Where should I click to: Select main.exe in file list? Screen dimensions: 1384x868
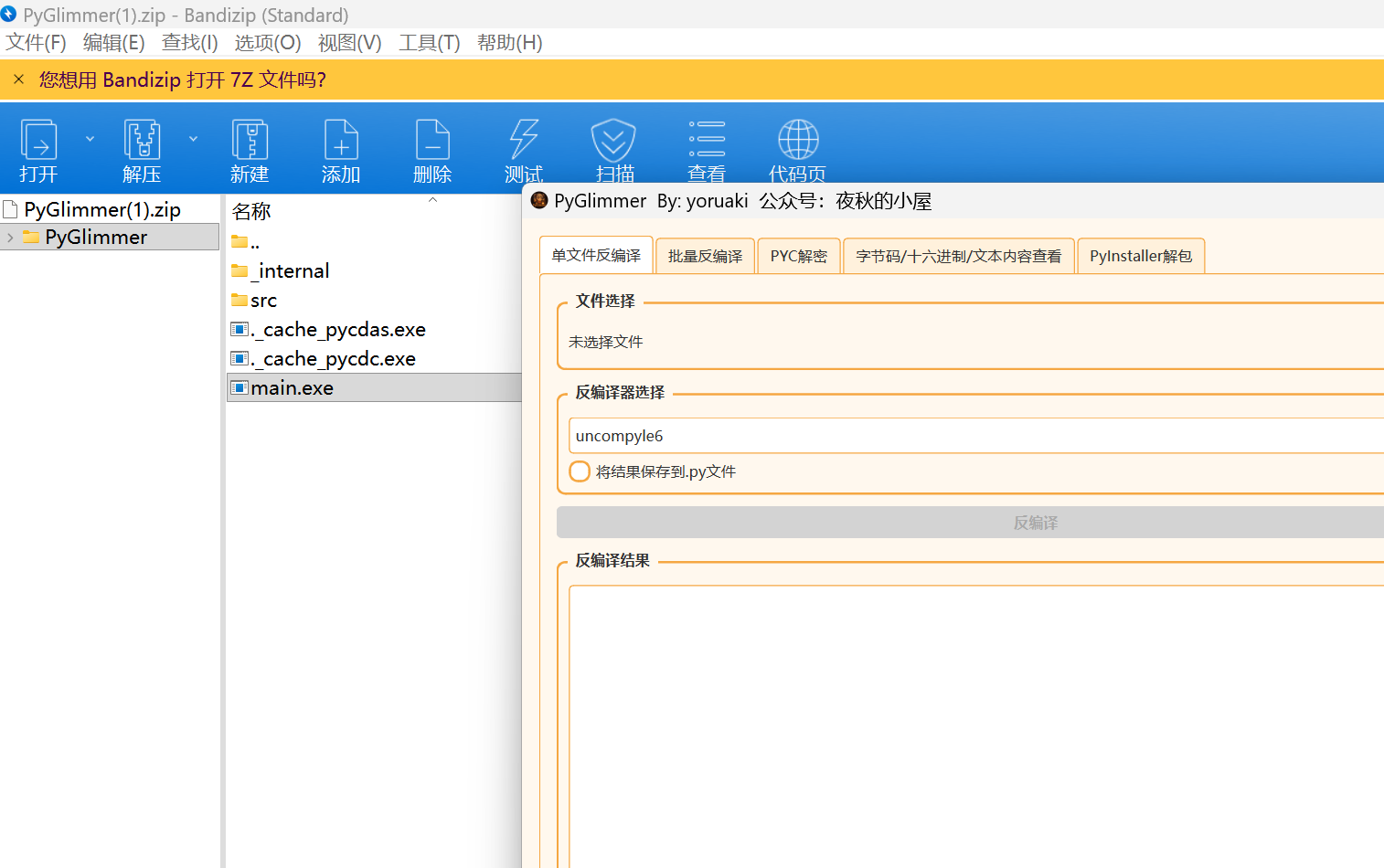(374, 387)
